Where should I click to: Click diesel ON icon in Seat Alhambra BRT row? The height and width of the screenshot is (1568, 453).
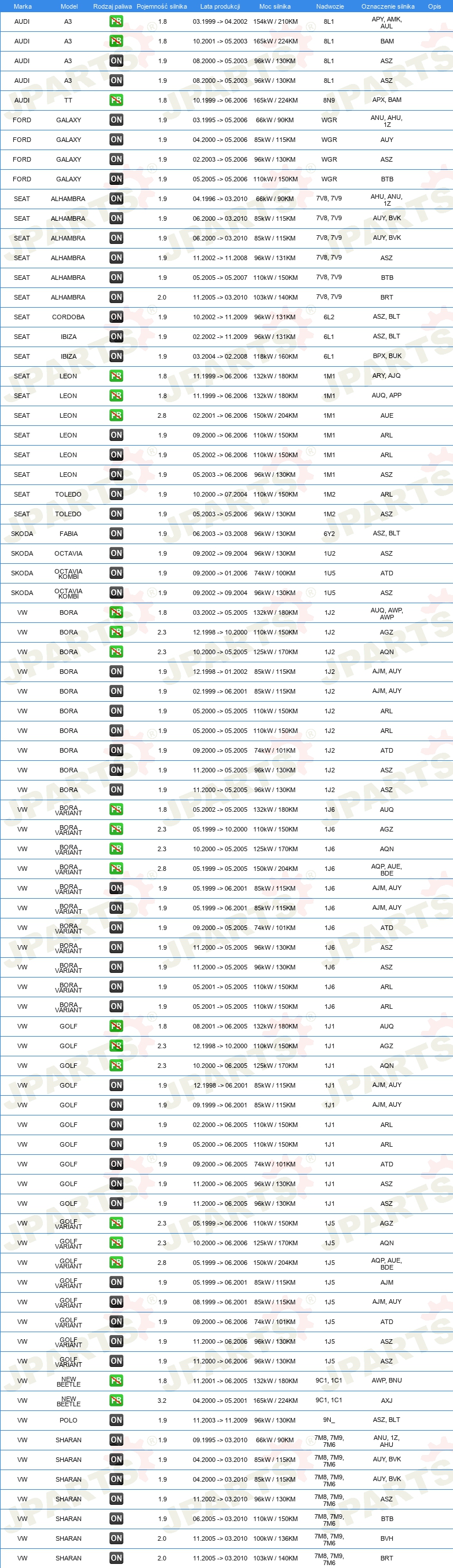(116, 297)
